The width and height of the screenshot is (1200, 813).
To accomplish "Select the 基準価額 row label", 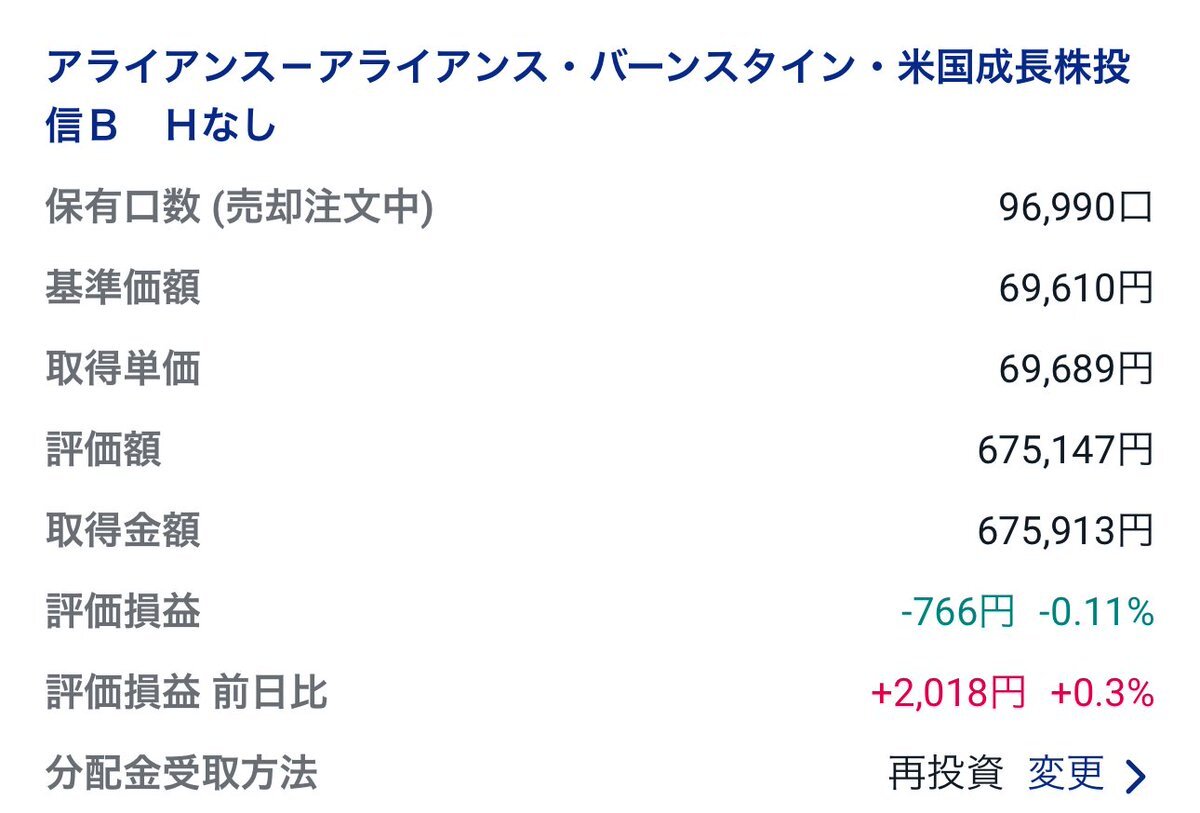I will pyautogui.click(x=123, y=288).
